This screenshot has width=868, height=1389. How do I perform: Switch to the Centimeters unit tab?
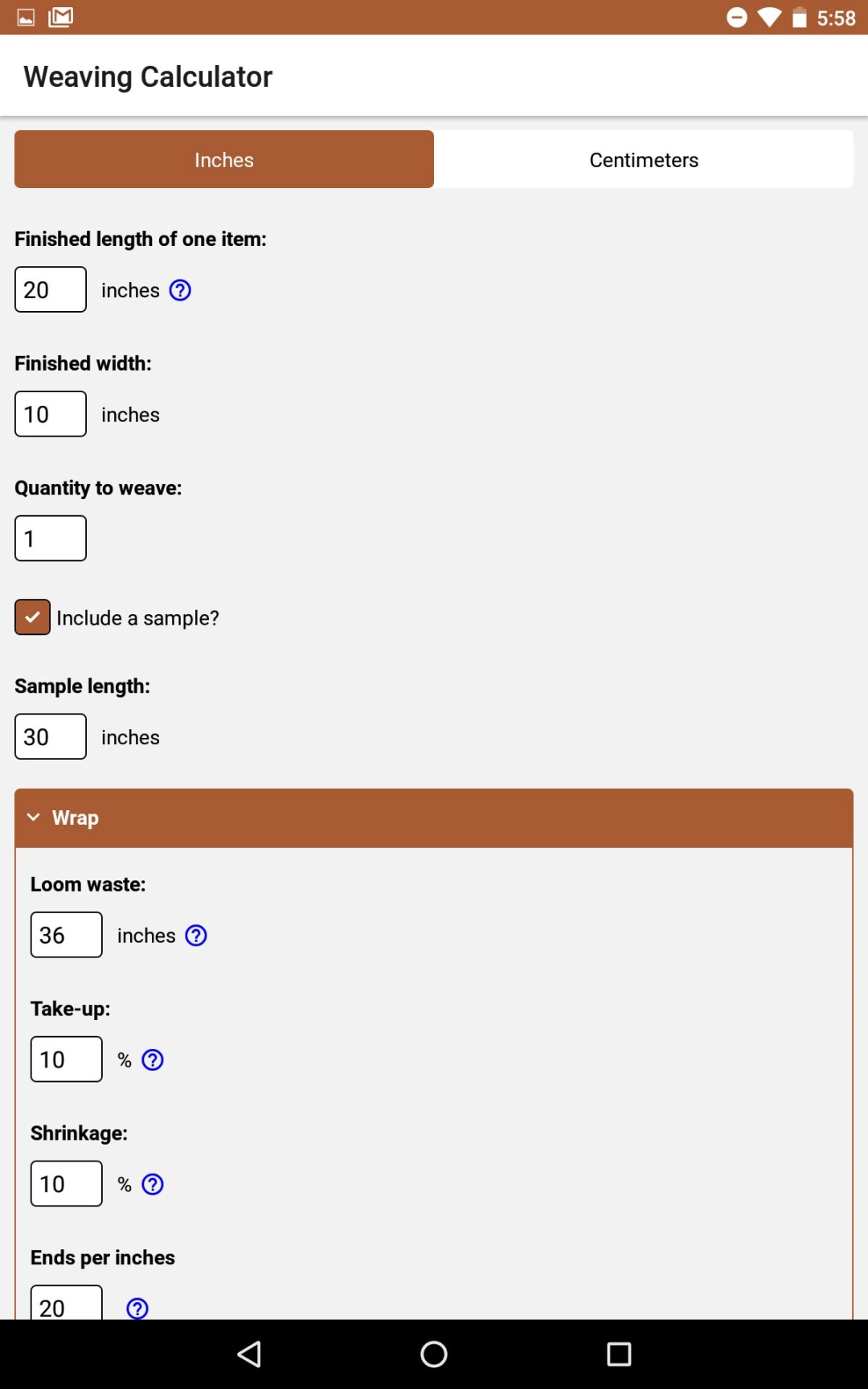(644, 160)
